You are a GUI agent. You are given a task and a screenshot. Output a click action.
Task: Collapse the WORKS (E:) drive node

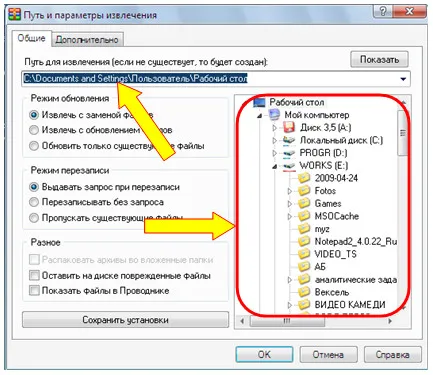coord(275,166)
